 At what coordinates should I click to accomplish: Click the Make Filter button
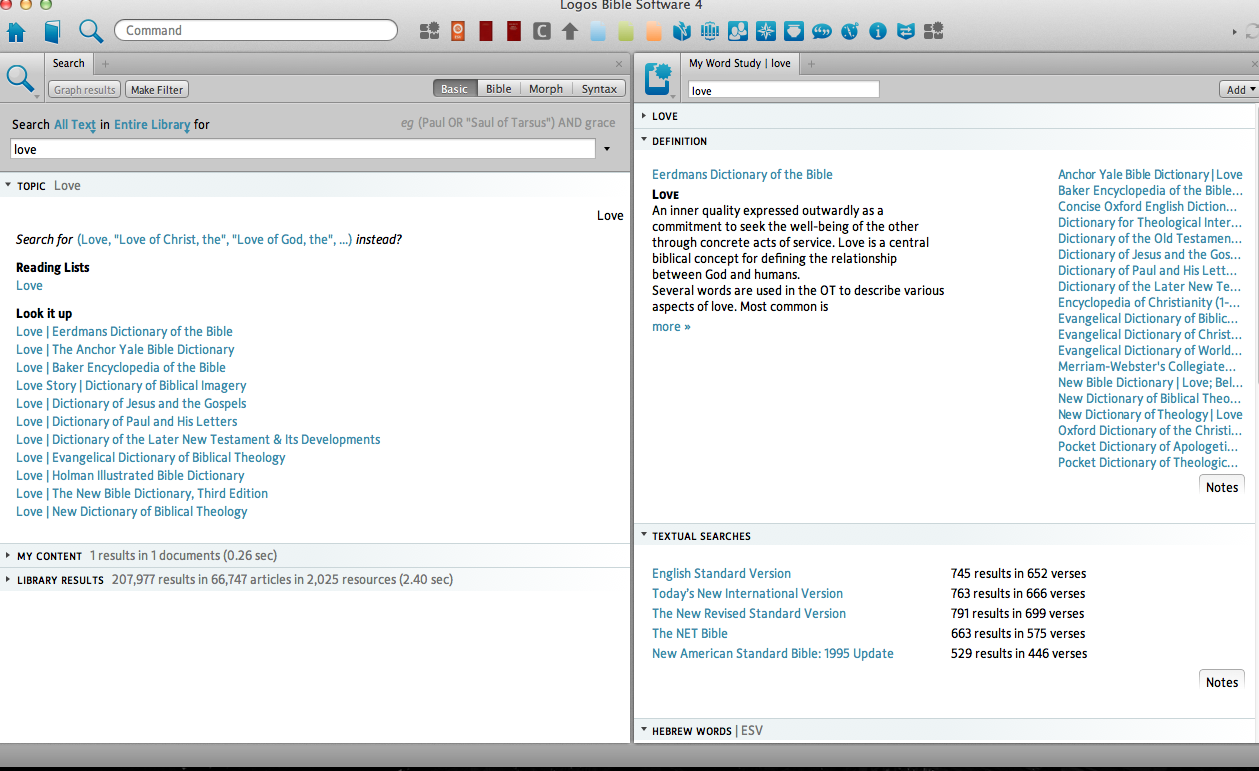[157, 90]
